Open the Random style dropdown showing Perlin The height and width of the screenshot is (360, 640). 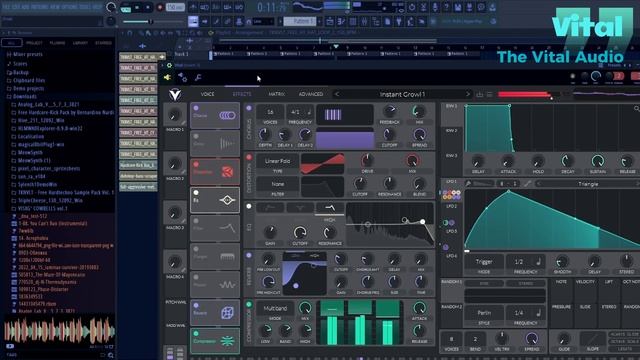click(484, 313)
